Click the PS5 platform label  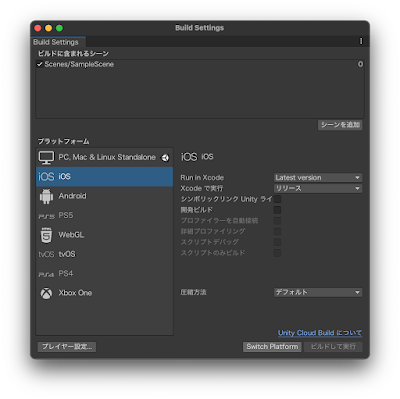point(66,215)
